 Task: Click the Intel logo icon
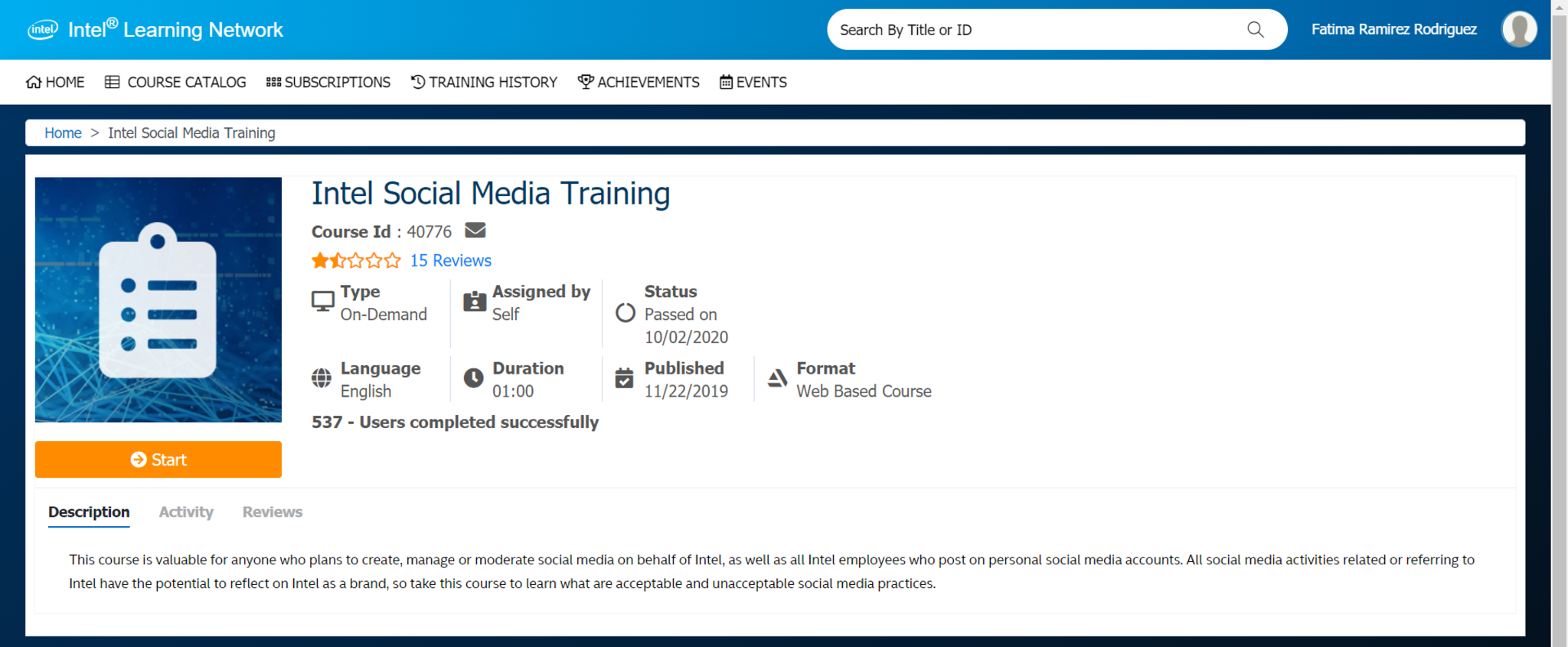point(43,30)
